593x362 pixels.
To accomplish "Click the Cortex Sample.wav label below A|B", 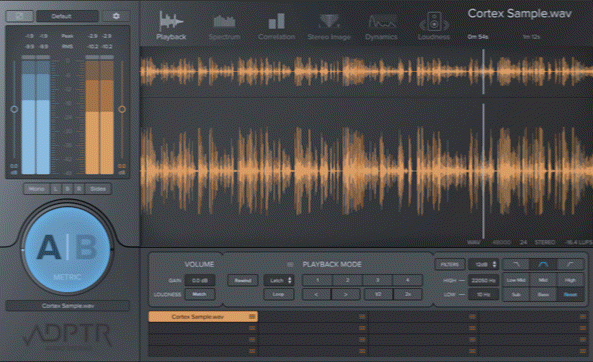I will [x=68, y=306].
